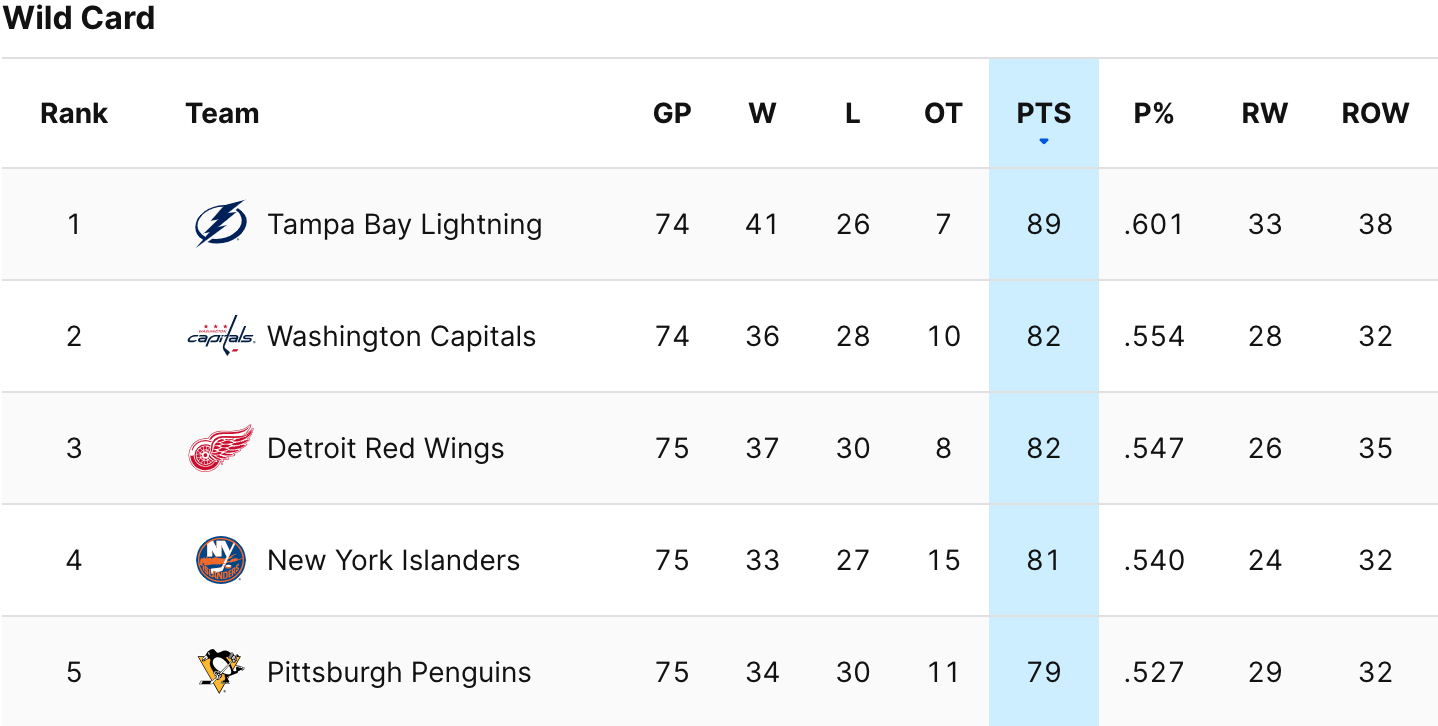Screen dimensions: 1438x726
Task: Sort standings by GP column
Action: click(x=672, y=114)
